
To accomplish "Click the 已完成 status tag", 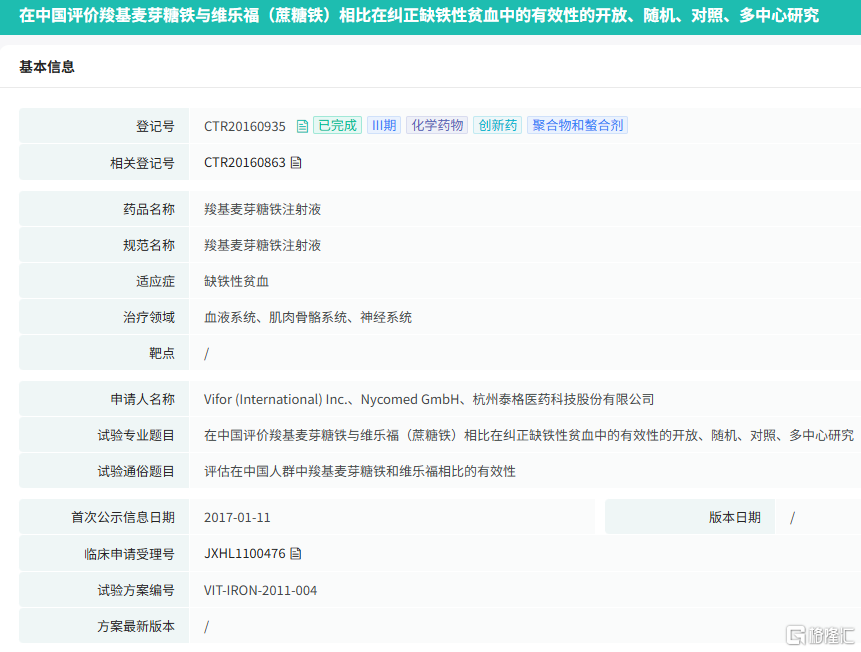I will [x=337, y=125].
